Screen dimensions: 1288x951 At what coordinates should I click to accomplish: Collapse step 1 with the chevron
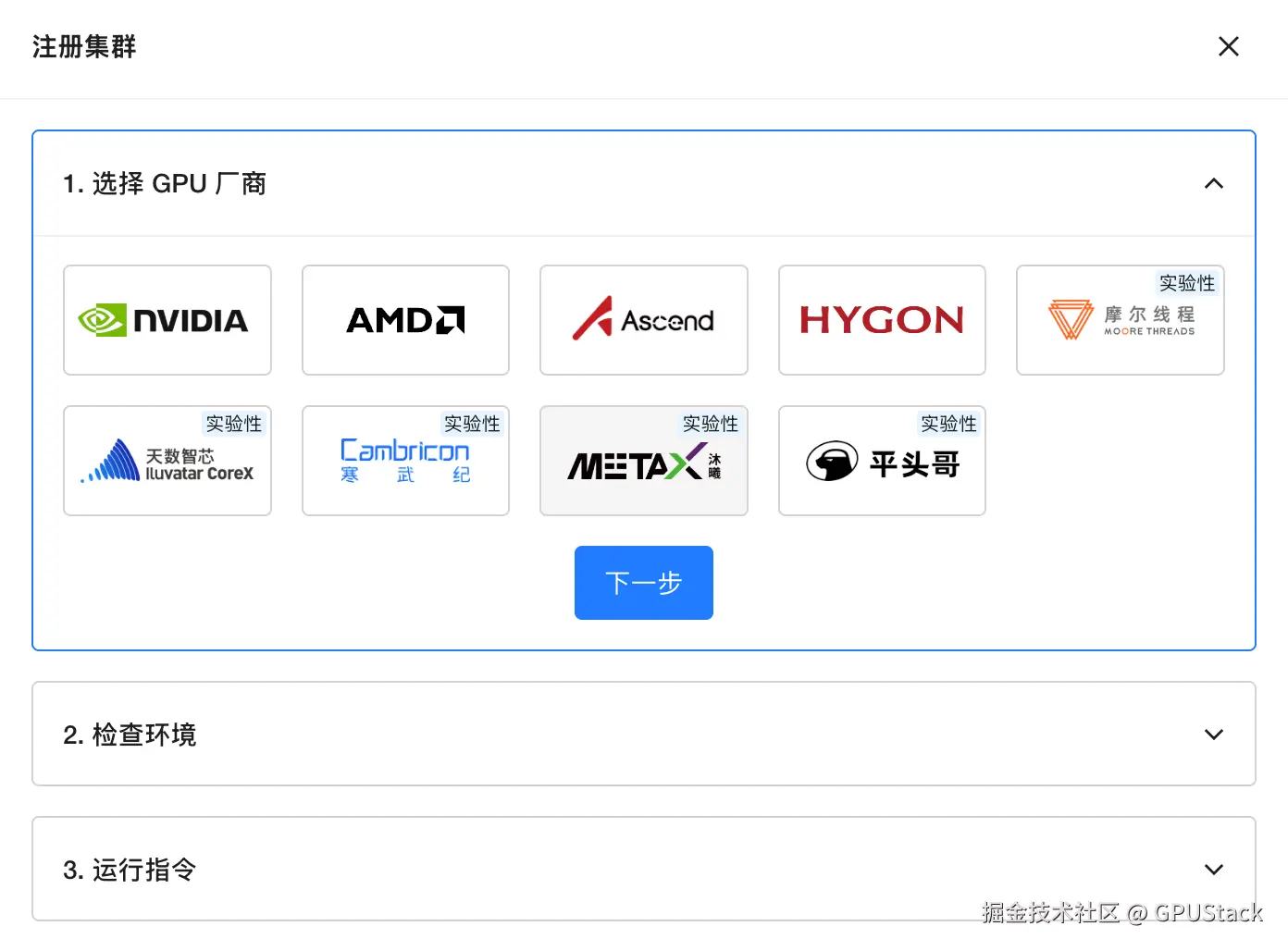pos(1214,183)
